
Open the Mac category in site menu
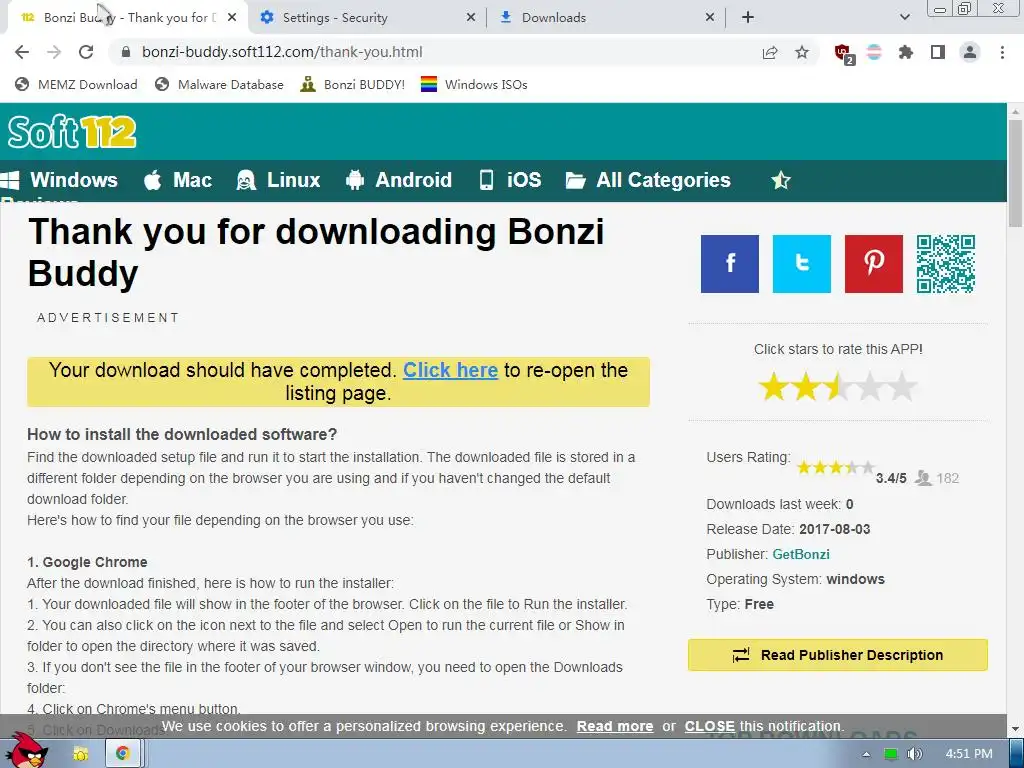coord(178,180)
